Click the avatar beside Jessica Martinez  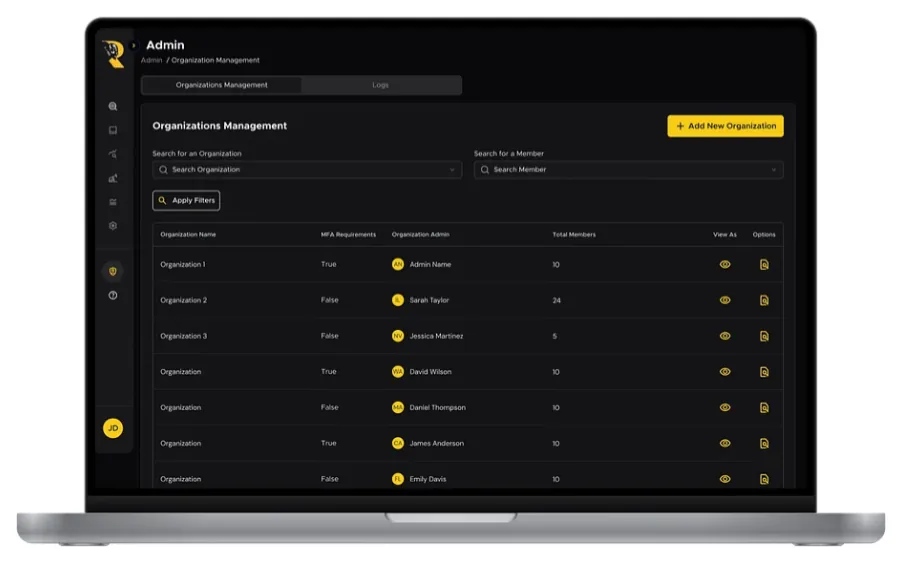coord(398,336)
